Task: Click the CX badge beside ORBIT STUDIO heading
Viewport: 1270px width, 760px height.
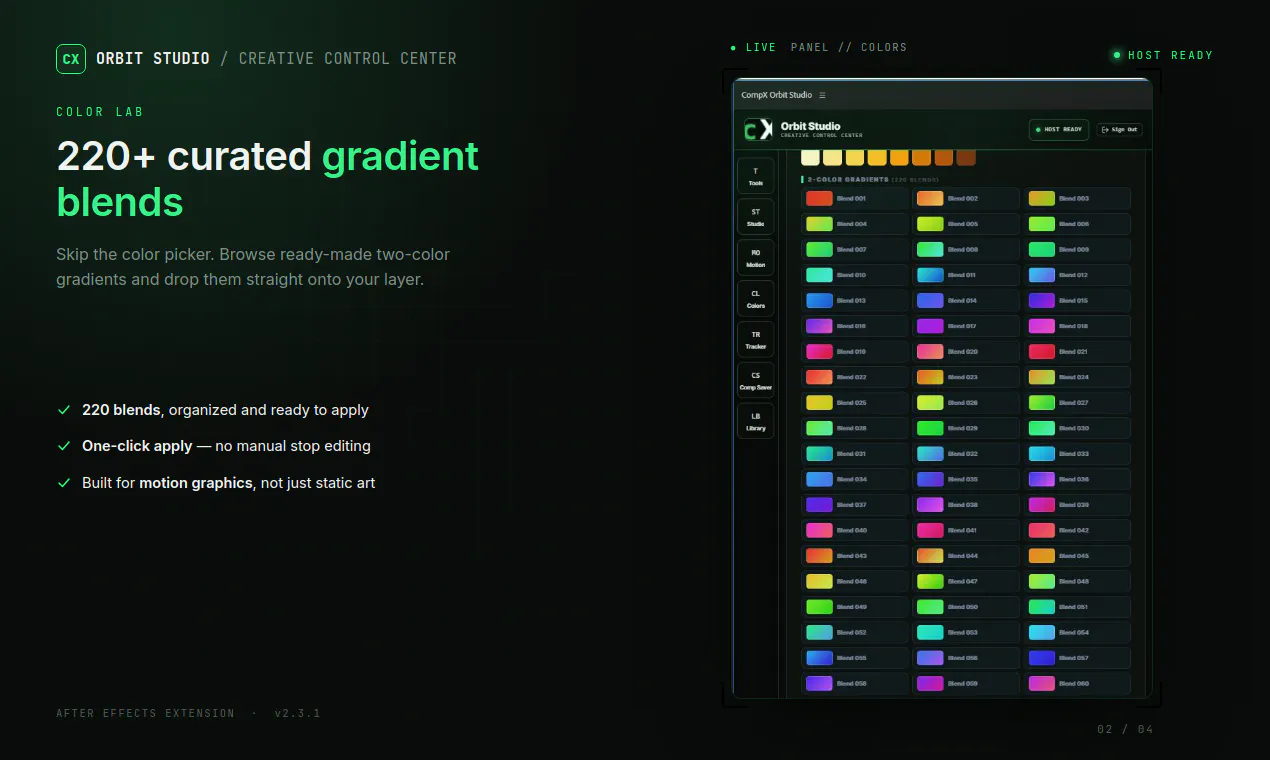Action: [x=71, y=59]
